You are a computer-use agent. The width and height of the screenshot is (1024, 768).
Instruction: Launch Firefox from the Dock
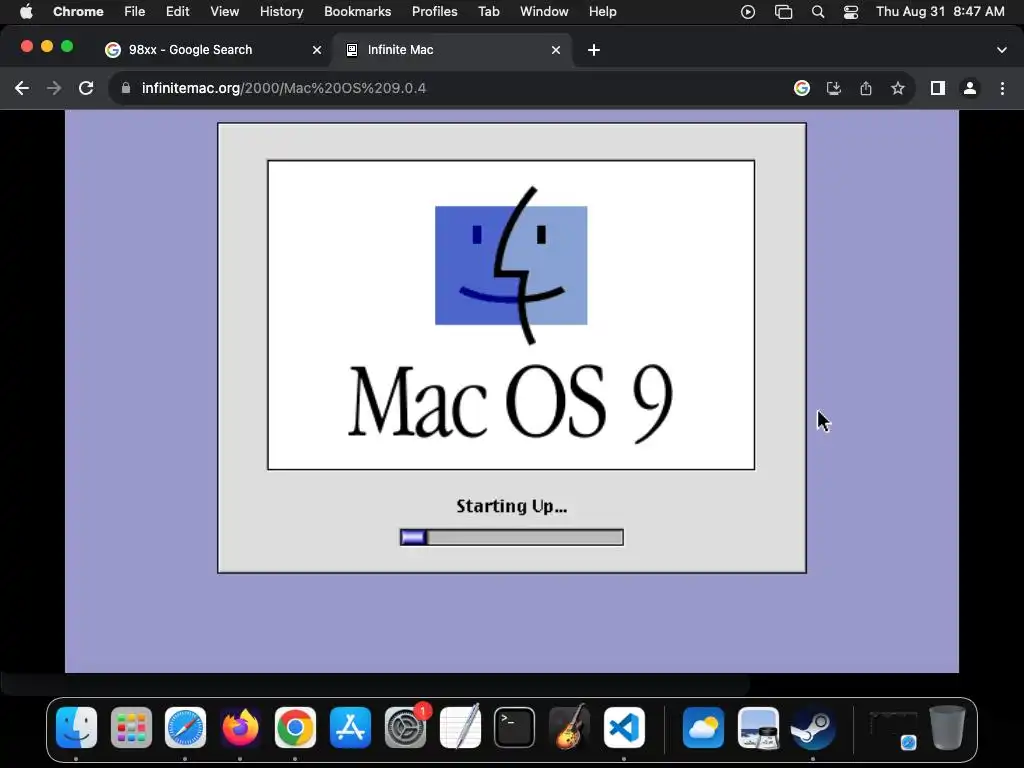[240, 728]
